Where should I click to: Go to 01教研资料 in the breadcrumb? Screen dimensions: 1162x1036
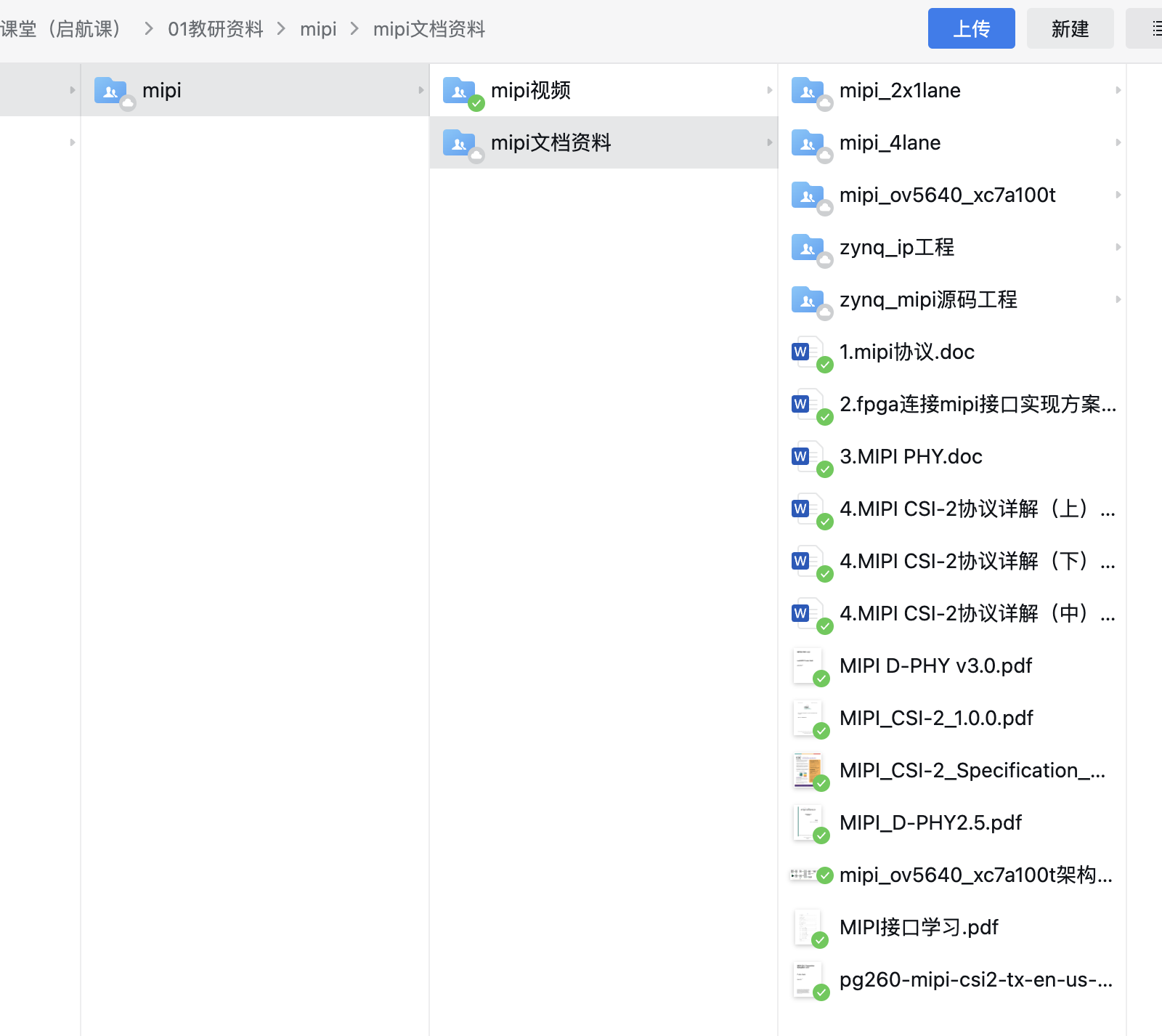click(215, 29)
